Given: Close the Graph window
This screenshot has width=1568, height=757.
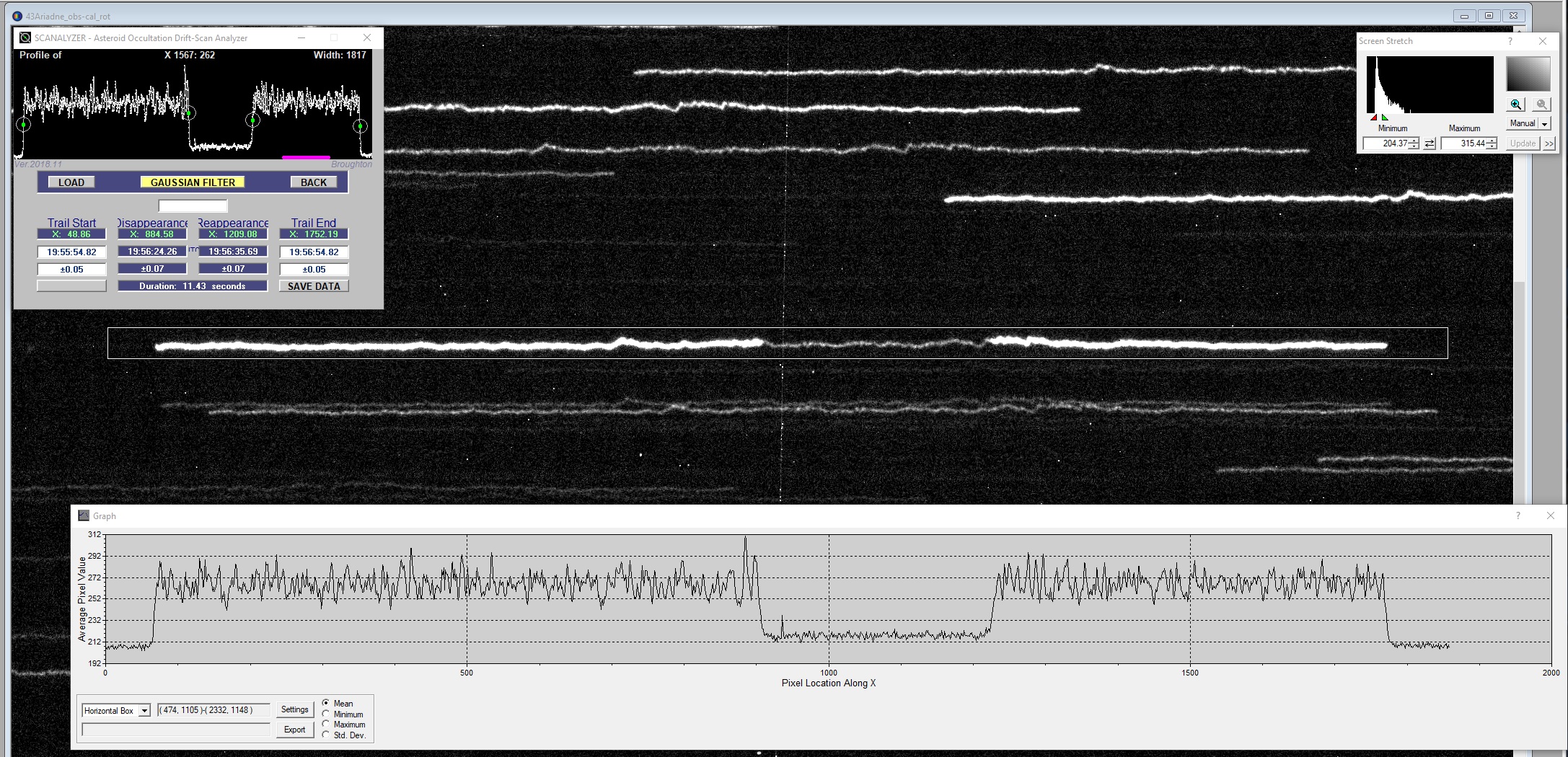Looking at the screenshot, I should [x=1551, y=515].
